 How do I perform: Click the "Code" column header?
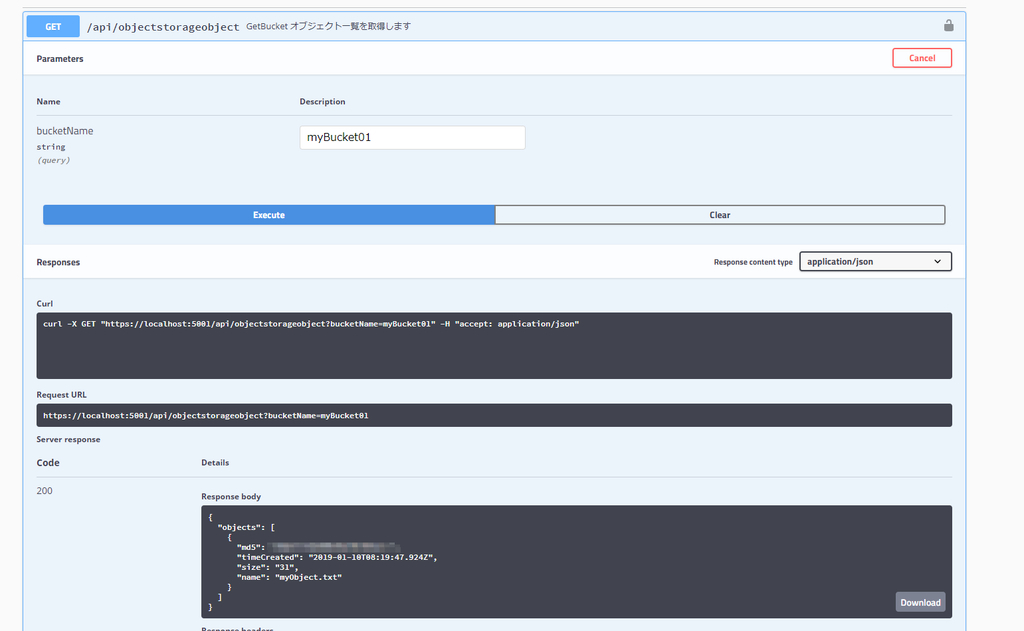point(48,462)
